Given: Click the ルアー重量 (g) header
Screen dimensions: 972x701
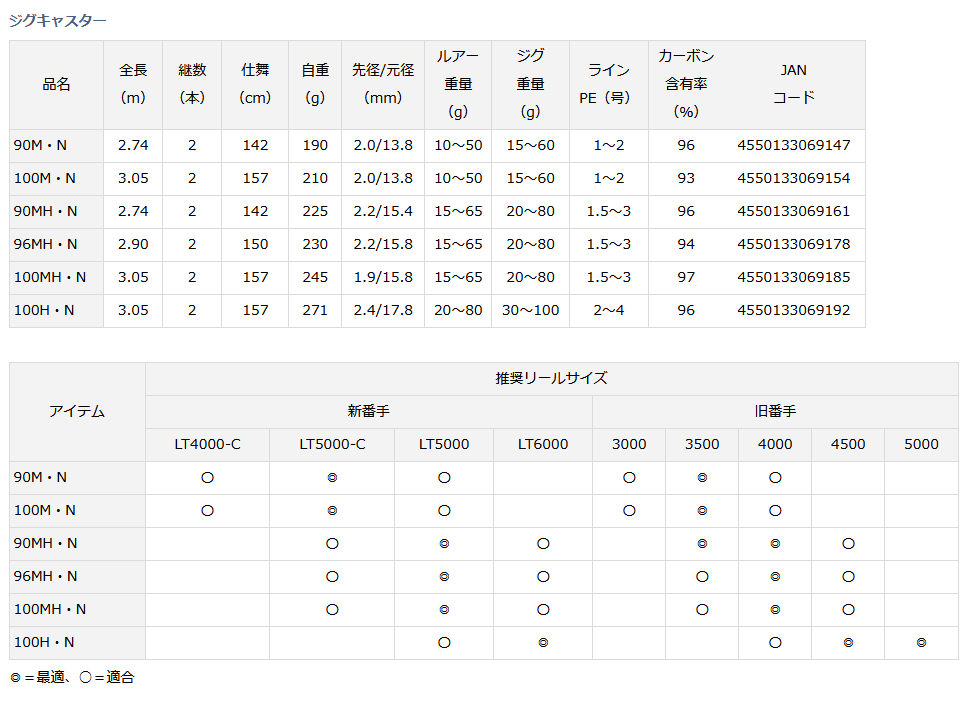Looking at the screenshot, I should coord(458,84).
